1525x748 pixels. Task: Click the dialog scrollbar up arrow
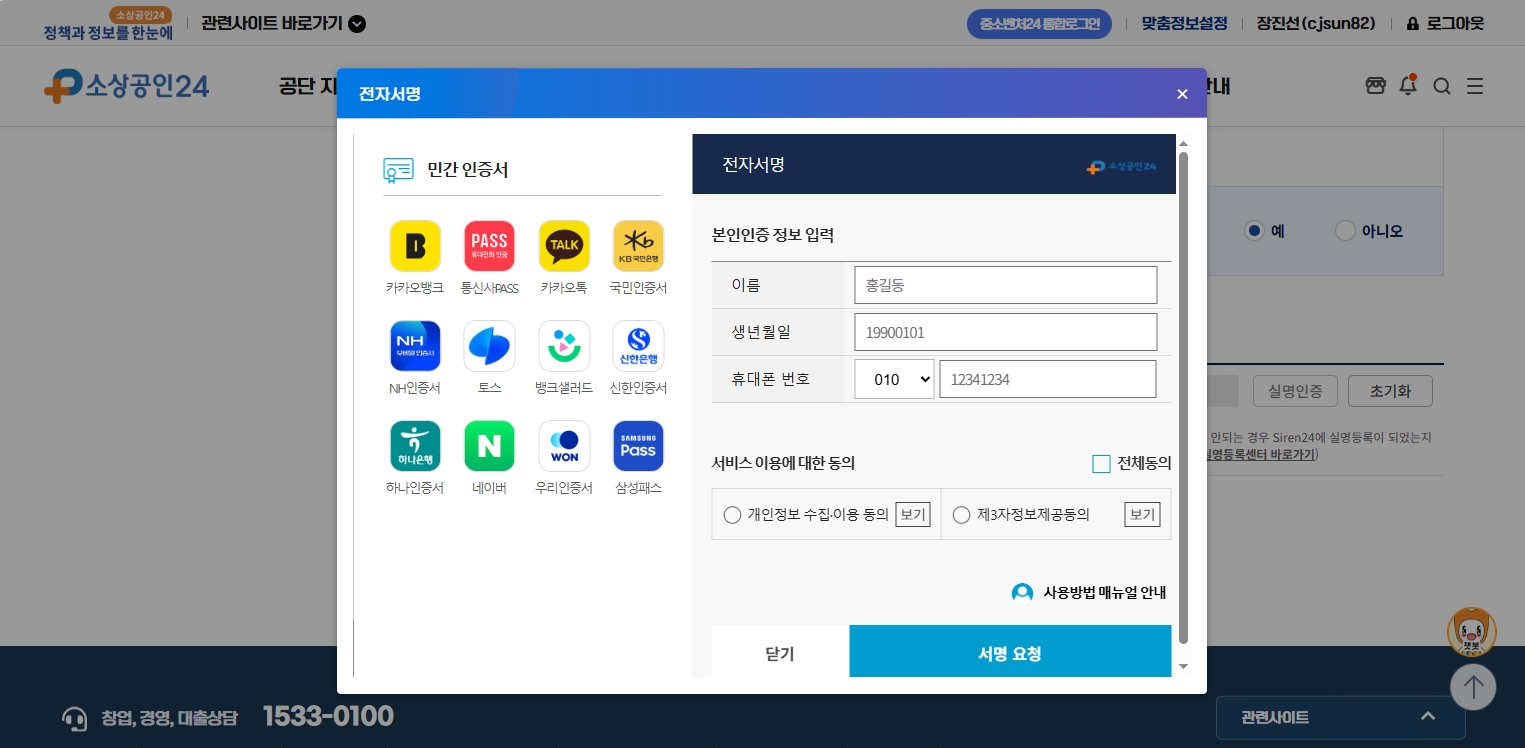click(1184, 145)
